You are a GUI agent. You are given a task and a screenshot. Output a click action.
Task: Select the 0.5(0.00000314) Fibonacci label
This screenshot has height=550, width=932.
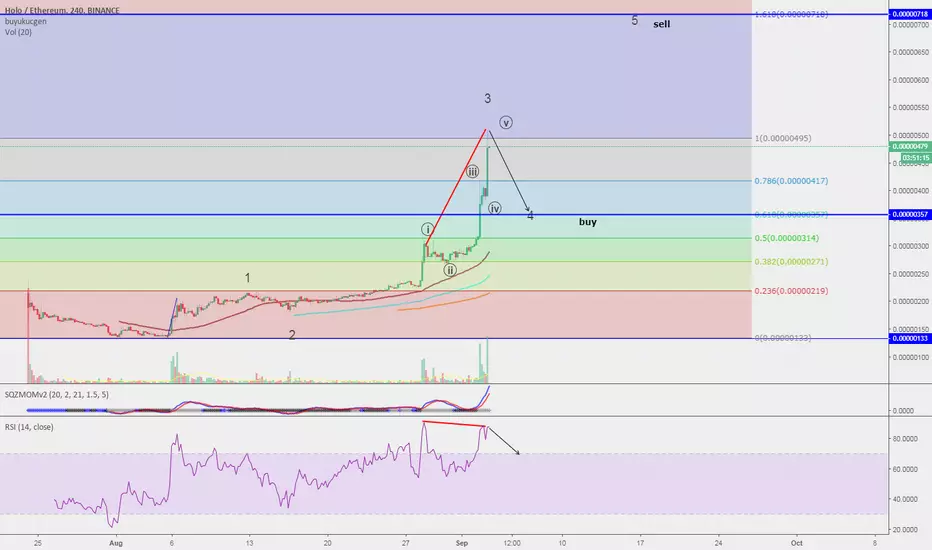pyautogui.click(x=786, y=238)
